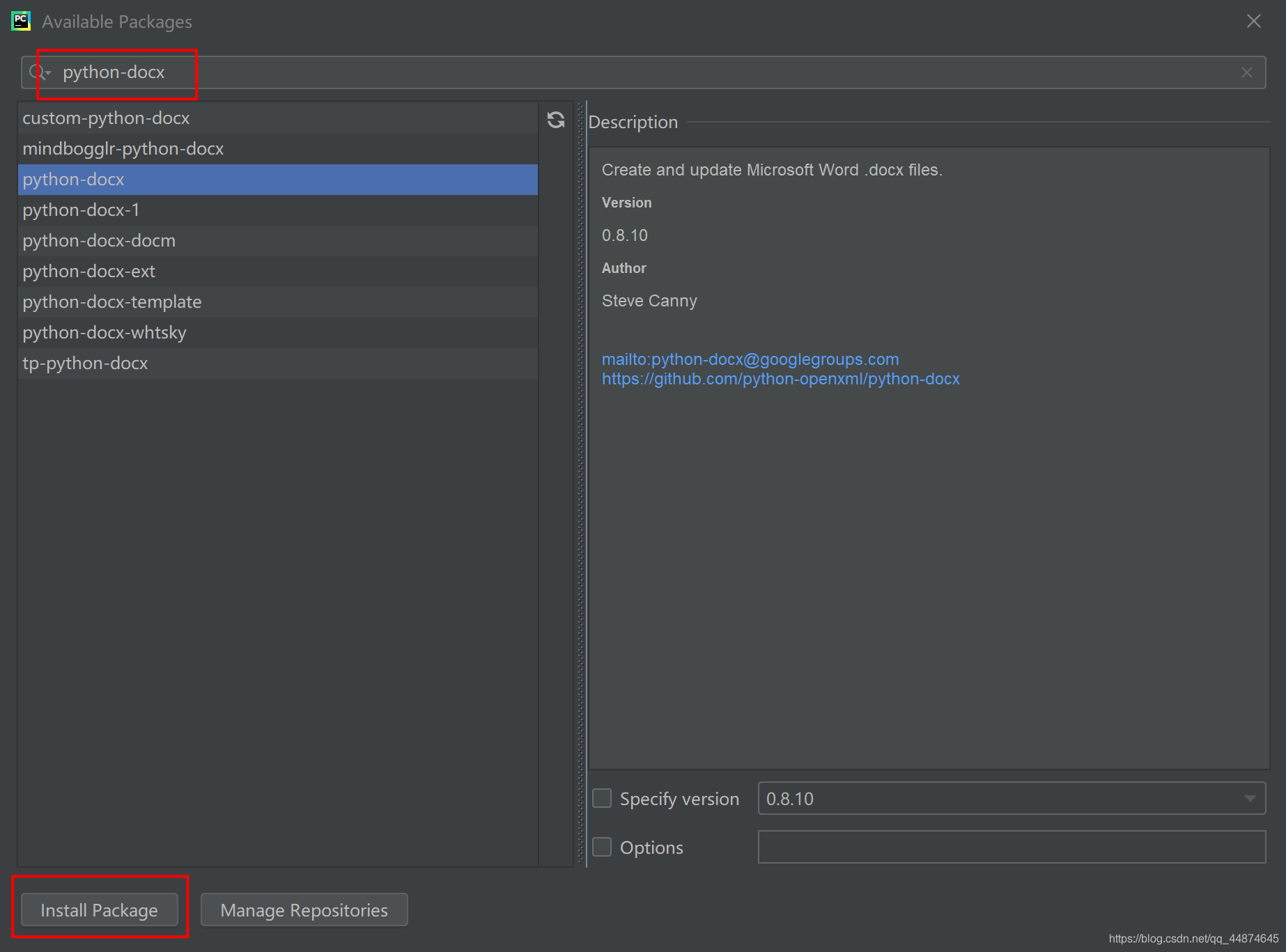The height and width of the screenshot is (952, 1286).
Task: Click the Options text input field
Action: (x=1012, y=847)
